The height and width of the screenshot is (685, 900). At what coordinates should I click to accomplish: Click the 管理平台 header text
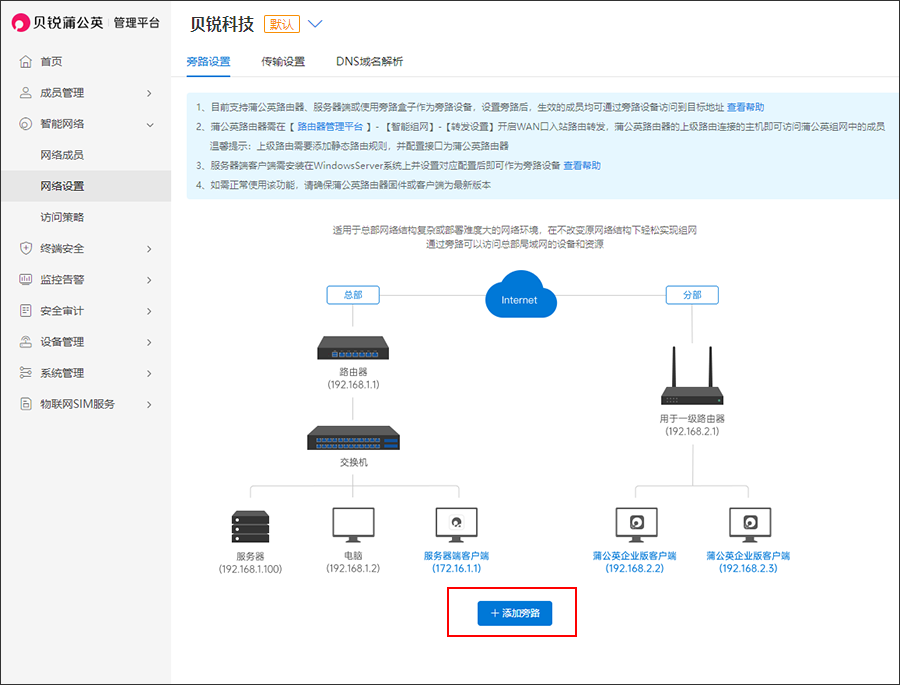point(137,23)
